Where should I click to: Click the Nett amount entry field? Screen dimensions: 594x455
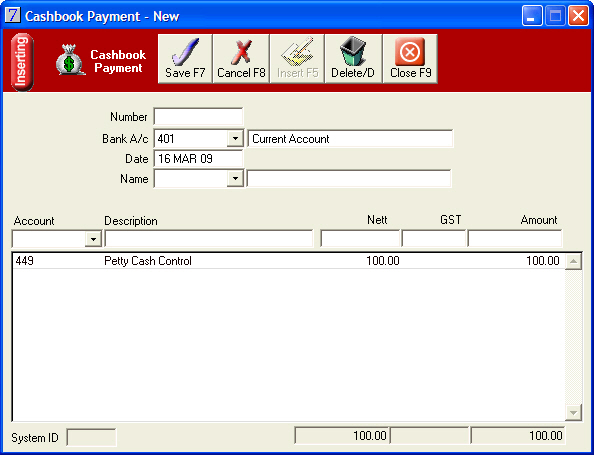click(x=360, y=239)
